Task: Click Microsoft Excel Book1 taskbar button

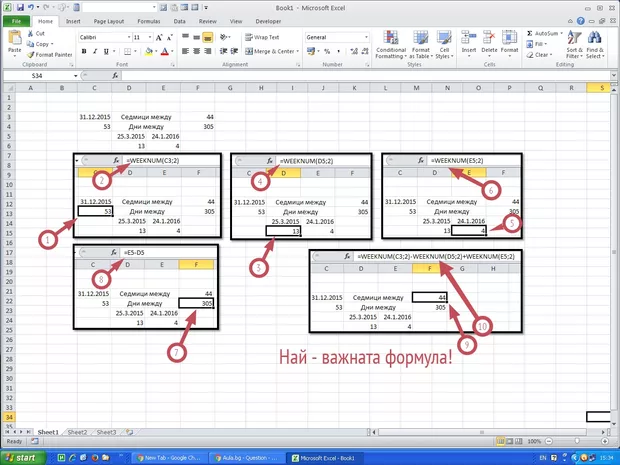Action: point(324,458)
